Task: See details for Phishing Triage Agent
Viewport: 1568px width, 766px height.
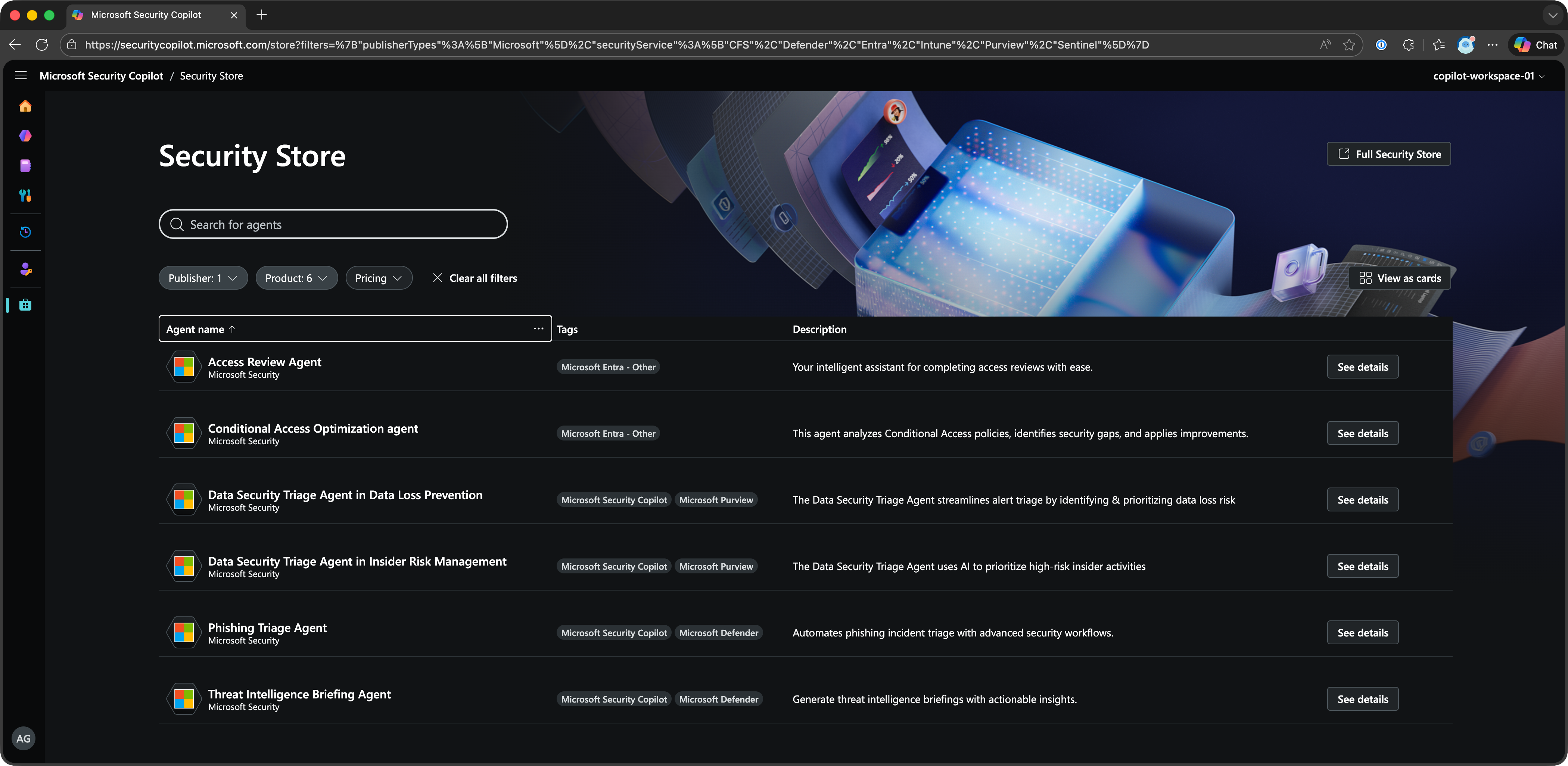Action: click(1362, 633)
